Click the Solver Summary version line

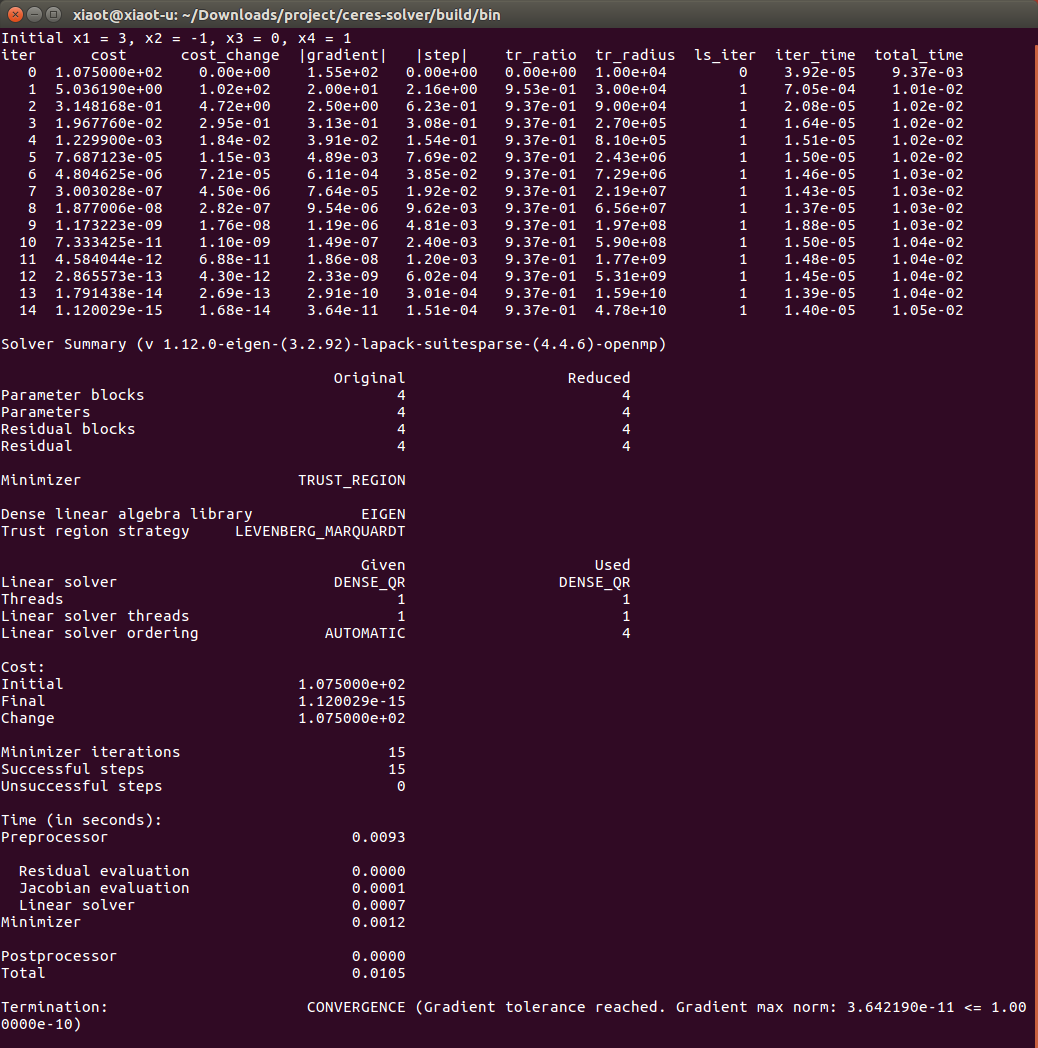click(x=333, y=344)
